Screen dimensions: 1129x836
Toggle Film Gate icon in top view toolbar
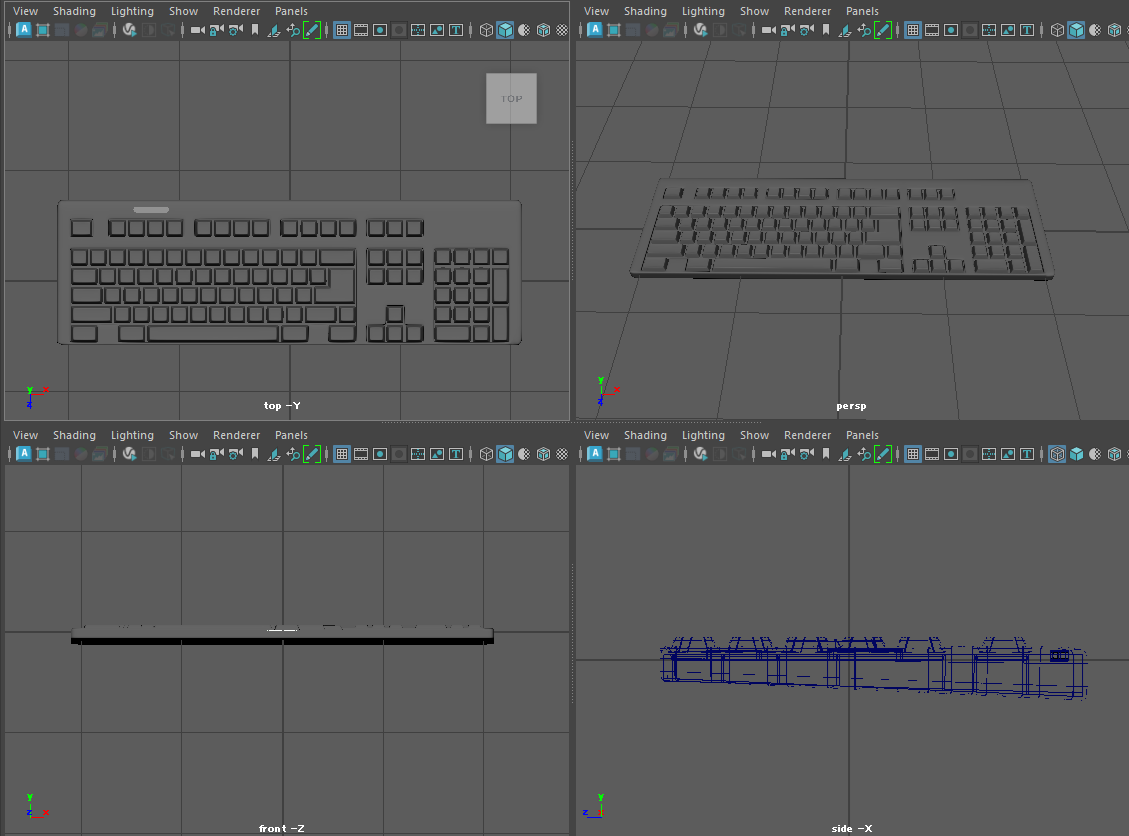361,30
